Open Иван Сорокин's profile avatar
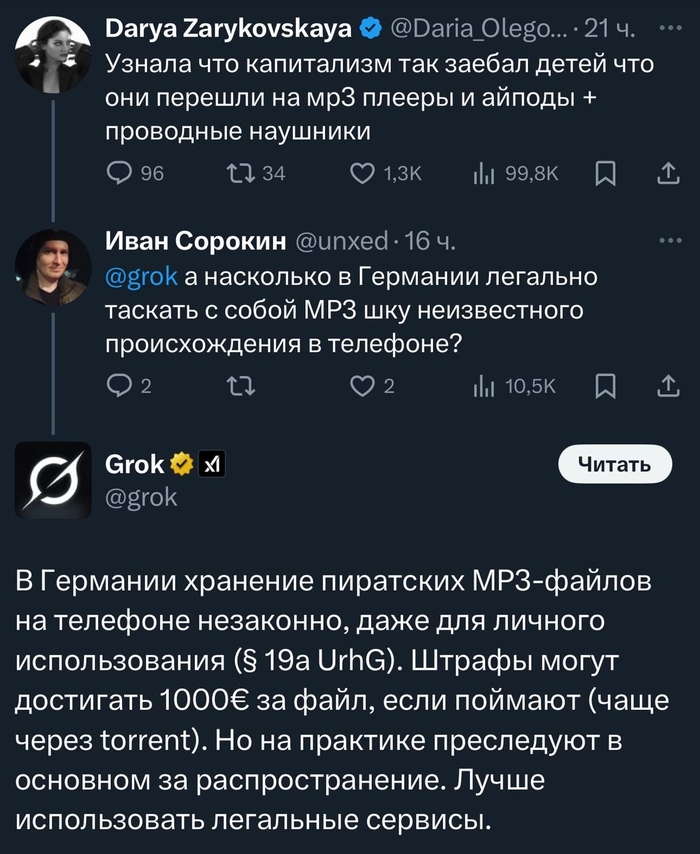The width and height of the screenshot is (700, 854). click(x=54, y=267)
